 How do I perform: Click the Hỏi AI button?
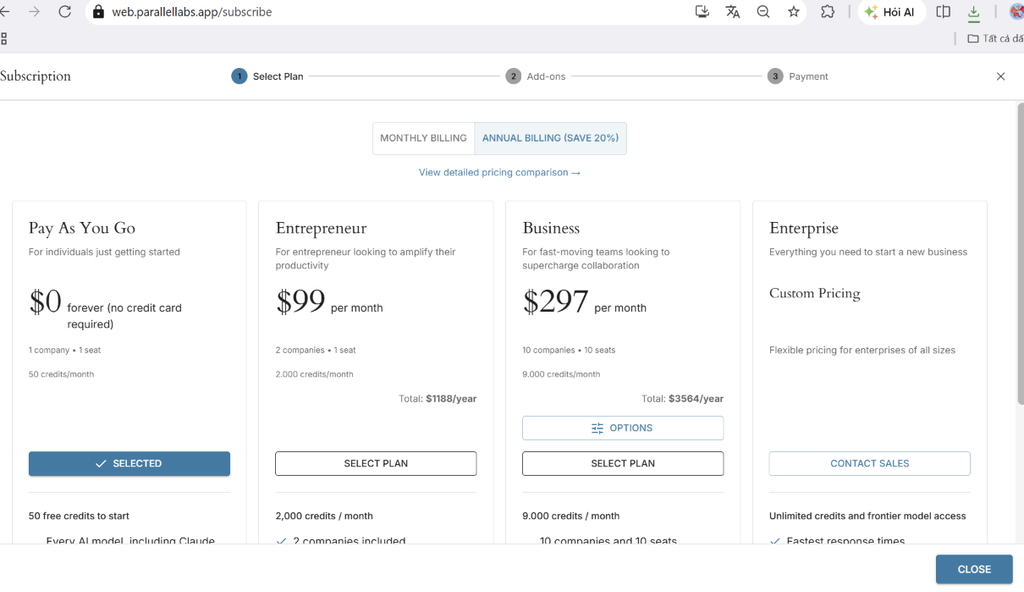tap(891, 12)
